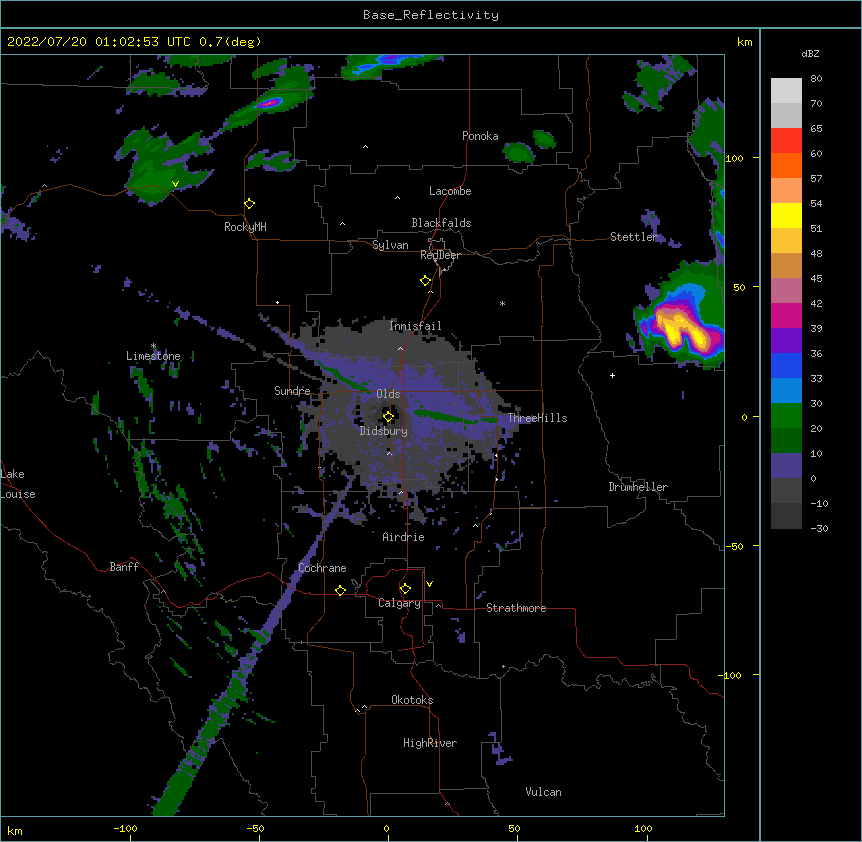Click the Base_Reflectivity title text
Viewport: 862px width, 842px height.
tap(431, 15)
